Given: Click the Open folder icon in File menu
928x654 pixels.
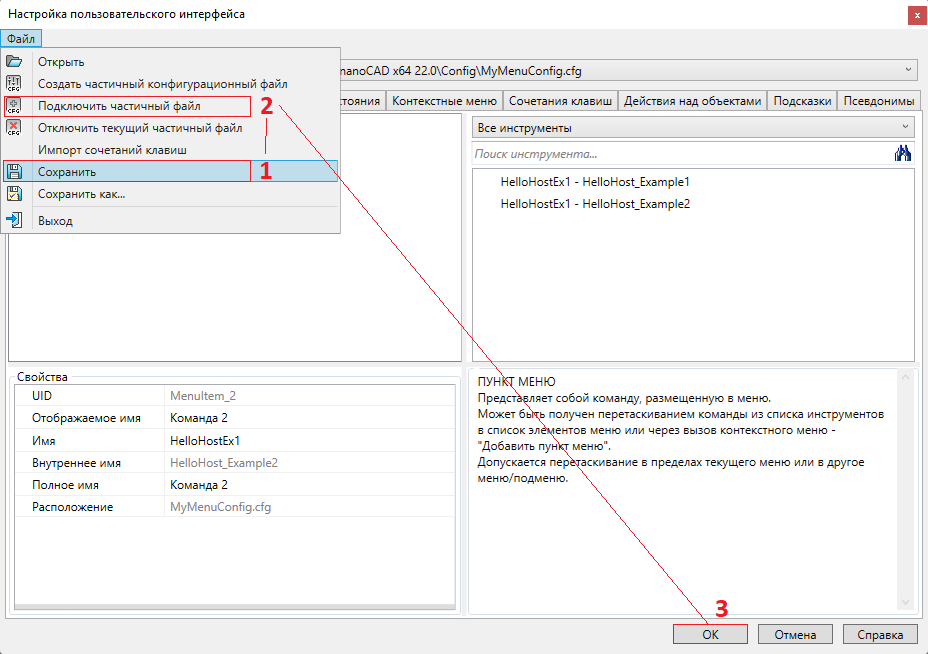Looking at the screenshot, I should click(x=14, y=62).
